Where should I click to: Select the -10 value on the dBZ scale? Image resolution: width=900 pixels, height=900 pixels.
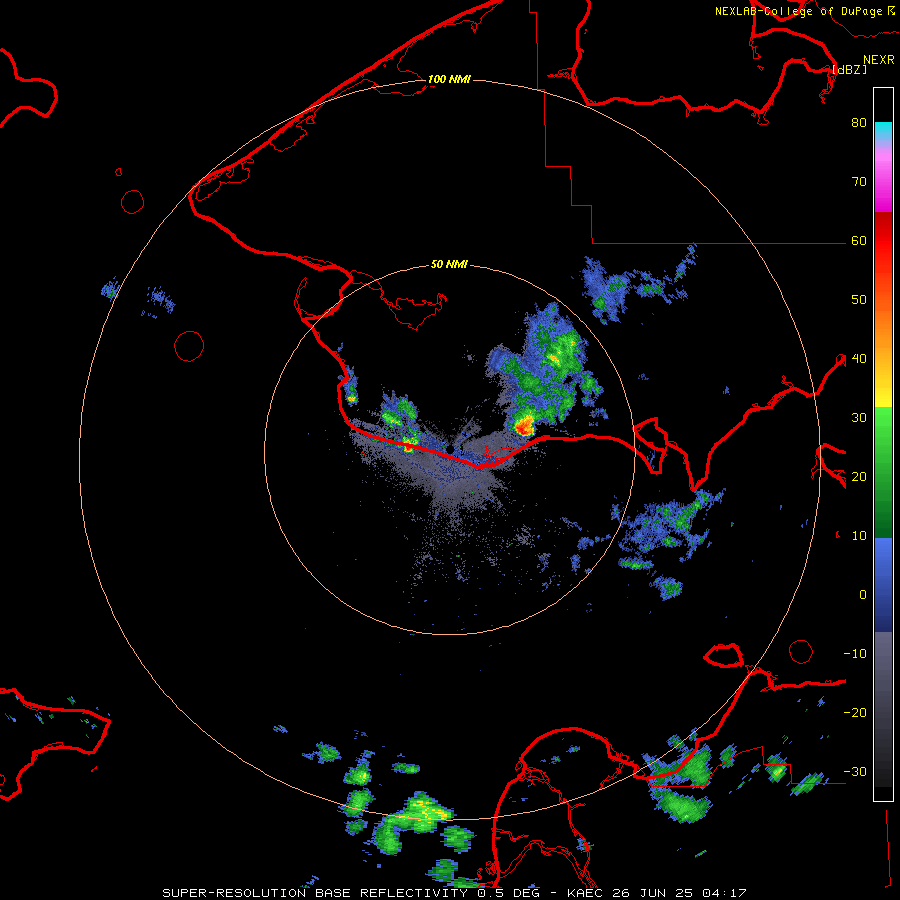click(855, 654)
